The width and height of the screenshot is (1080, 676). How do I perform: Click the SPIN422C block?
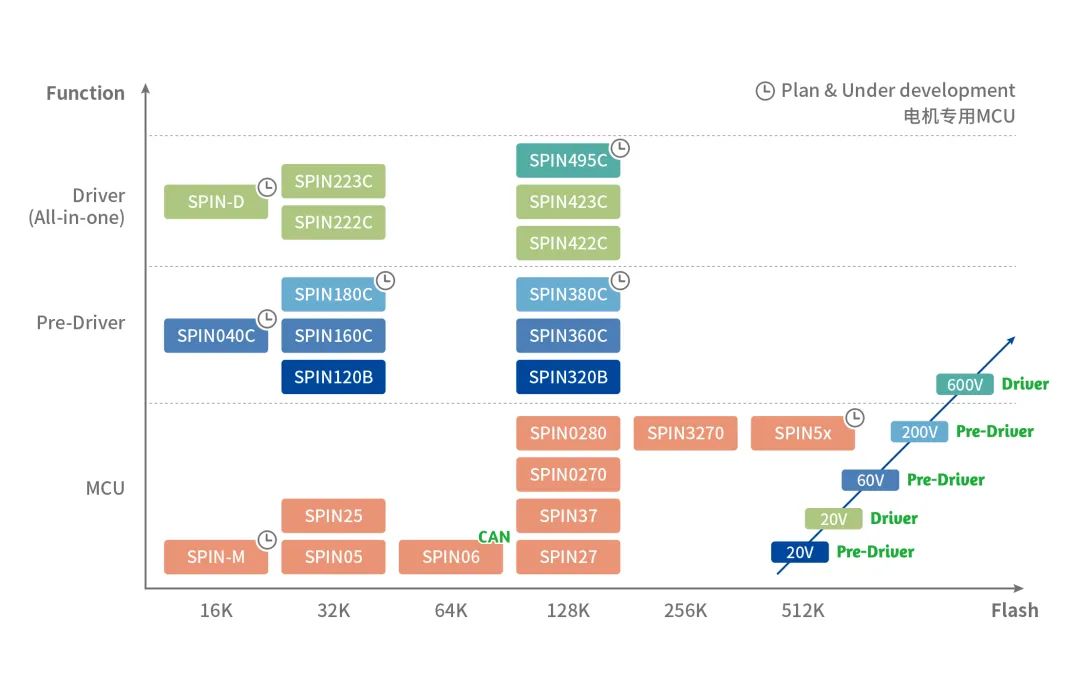(568, 243)
